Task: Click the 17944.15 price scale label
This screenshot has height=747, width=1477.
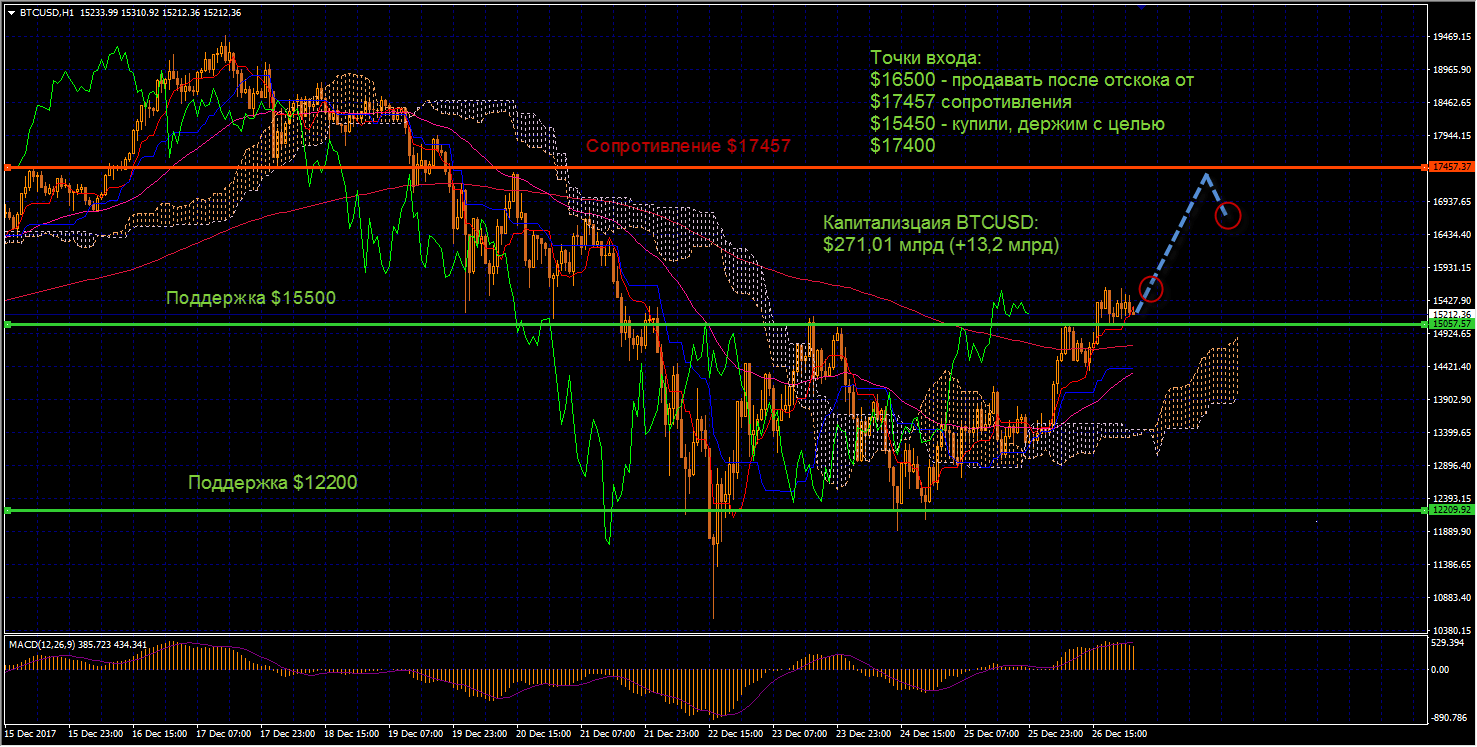Action: pos(1451,136)
